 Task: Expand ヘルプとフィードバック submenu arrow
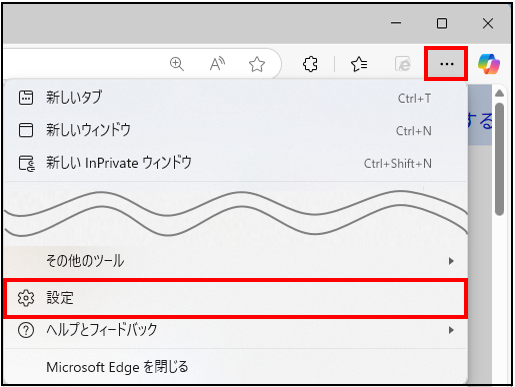[451, 330]
